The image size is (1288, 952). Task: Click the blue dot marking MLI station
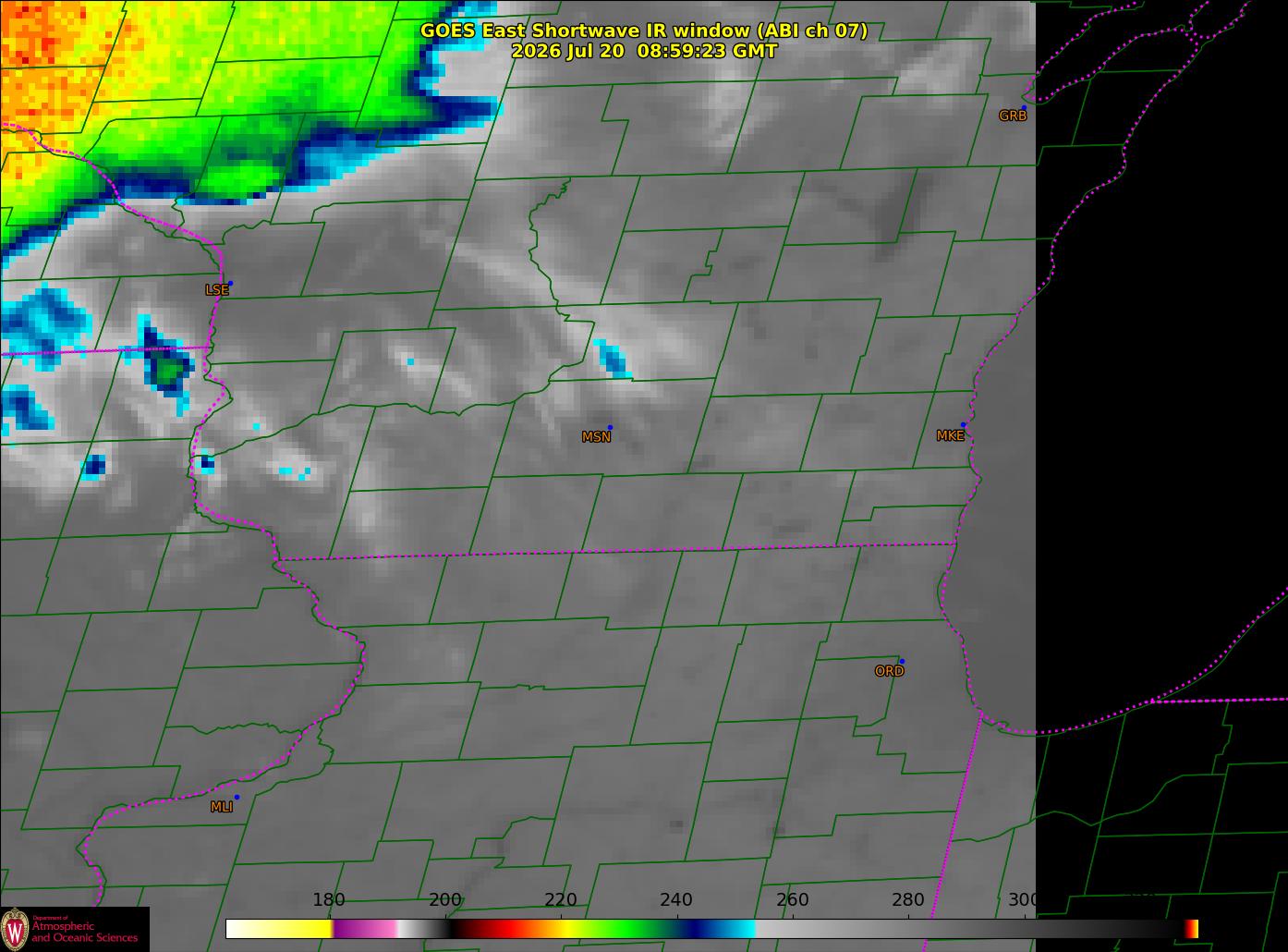pyautogui.click(x=237, y=797)
